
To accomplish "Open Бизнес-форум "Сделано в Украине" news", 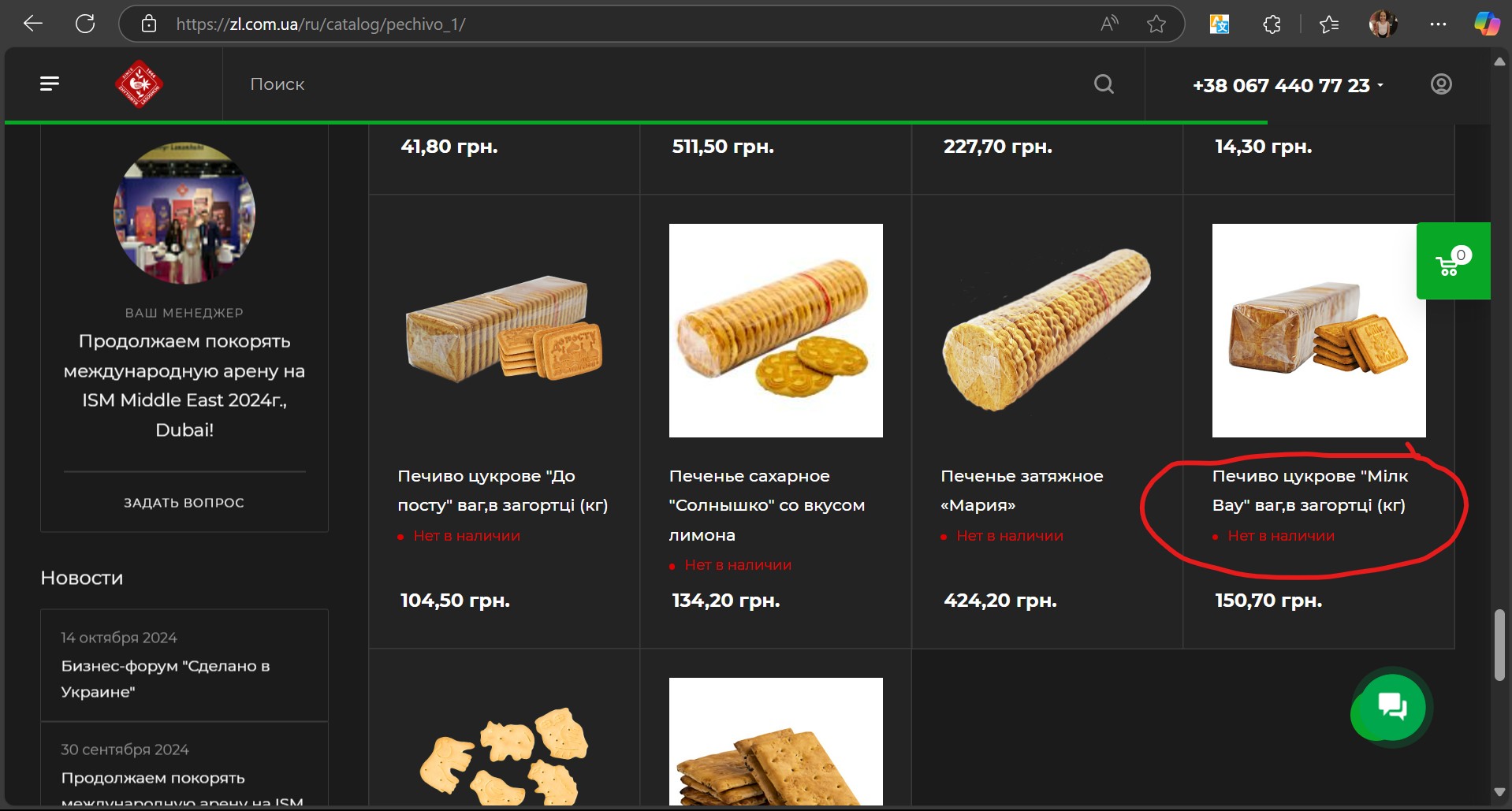I will click(x=166, y=679).
